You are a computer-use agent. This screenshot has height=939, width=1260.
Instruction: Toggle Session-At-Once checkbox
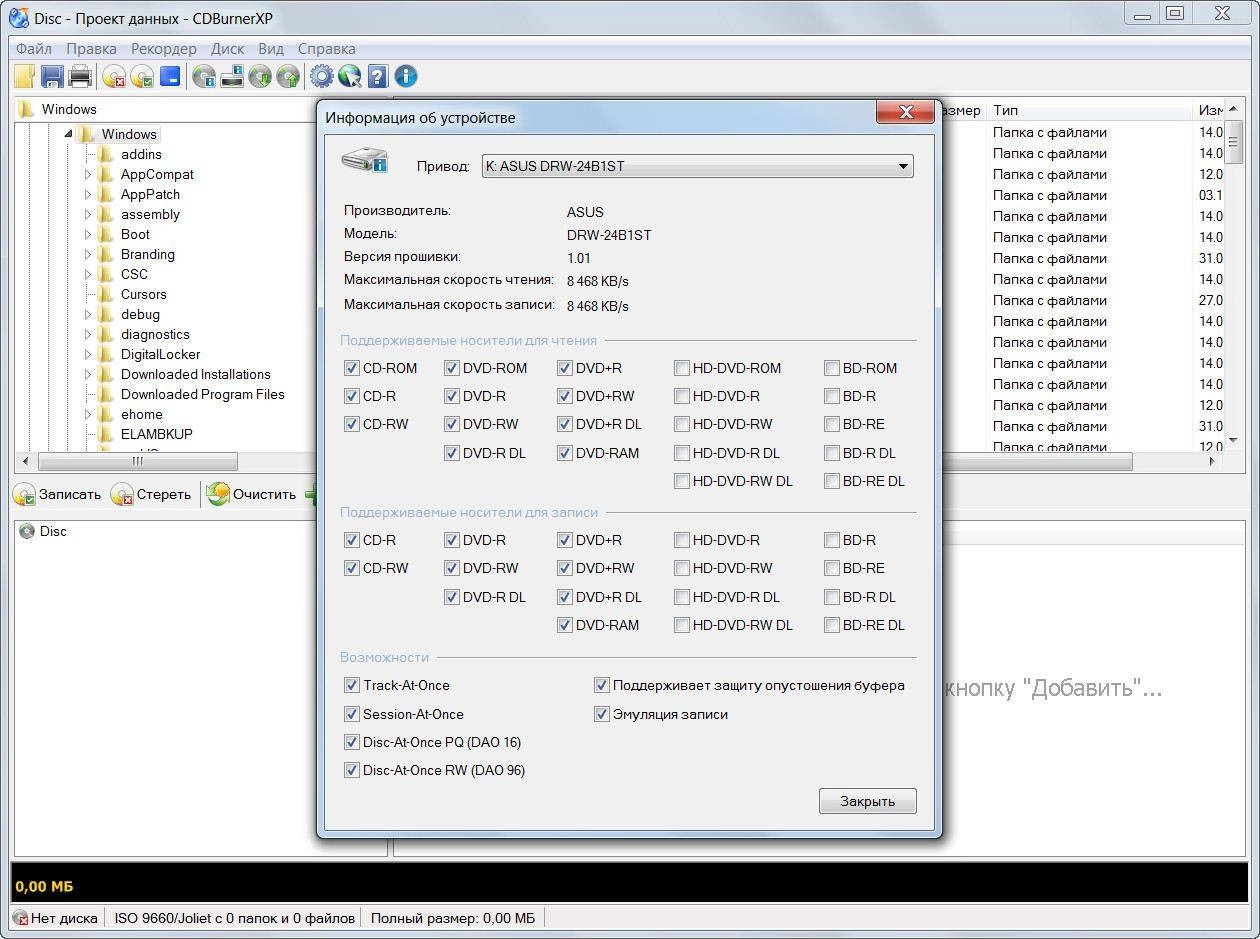pyautogui.click(x=351, y=714)
